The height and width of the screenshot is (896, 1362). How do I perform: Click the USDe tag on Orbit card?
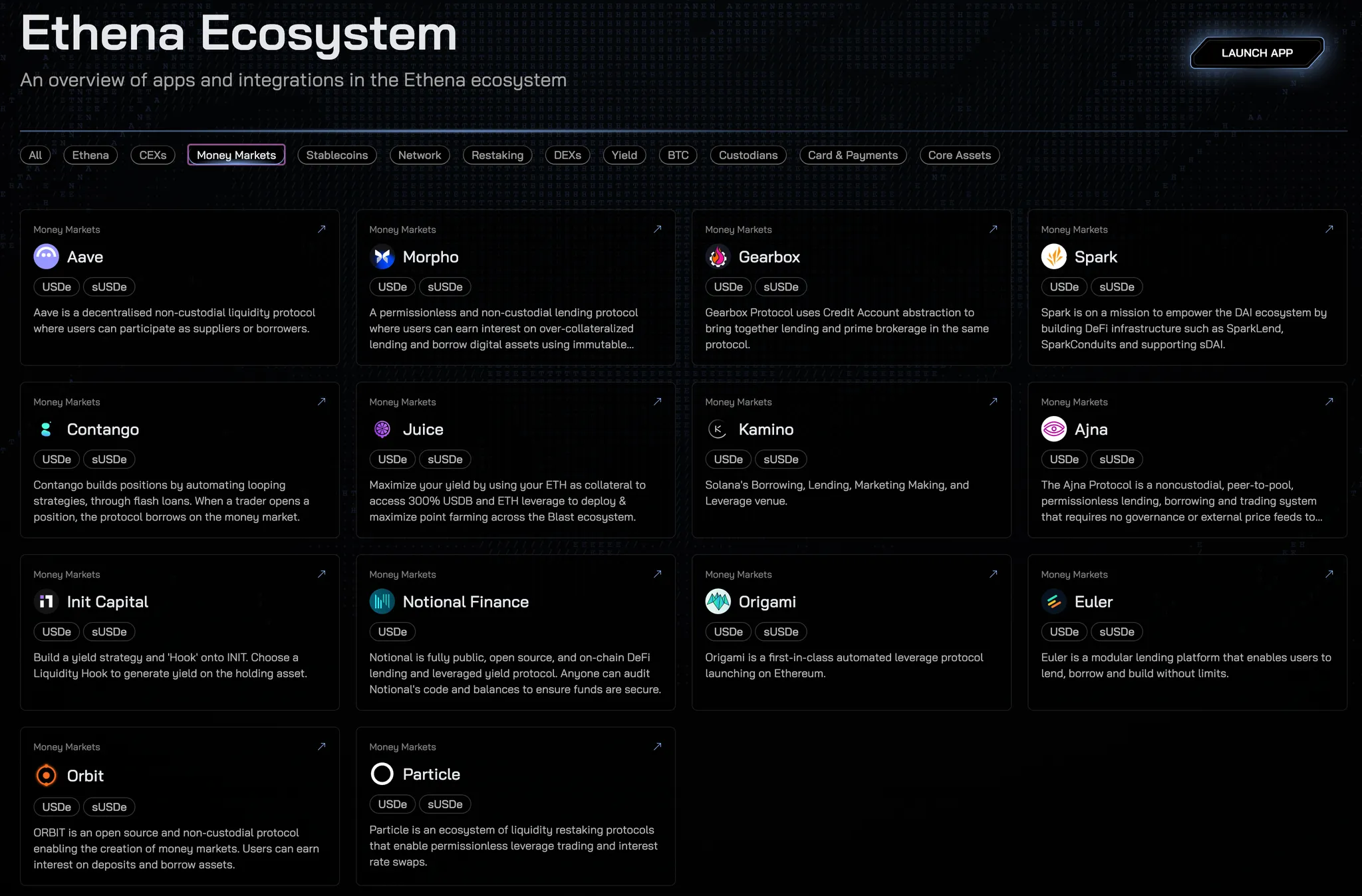pyautogui.click(x=57, y=807)
